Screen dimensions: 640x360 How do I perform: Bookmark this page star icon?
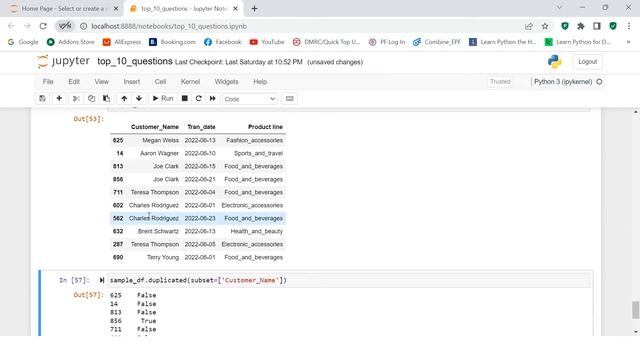tap(545, 26)
